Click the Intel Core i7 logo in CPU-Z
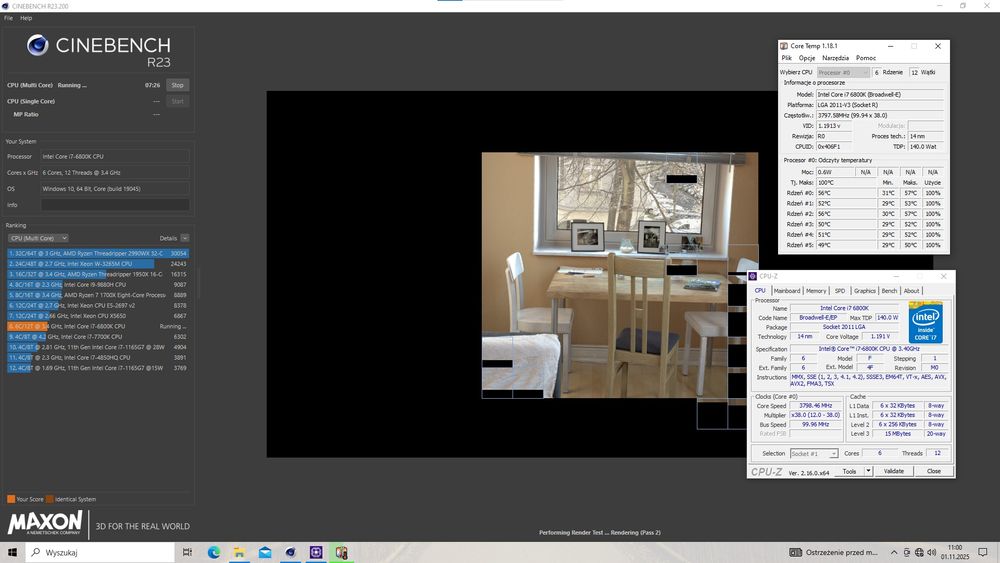Viewport: 1000px width, 563px height. coord(925,323)
